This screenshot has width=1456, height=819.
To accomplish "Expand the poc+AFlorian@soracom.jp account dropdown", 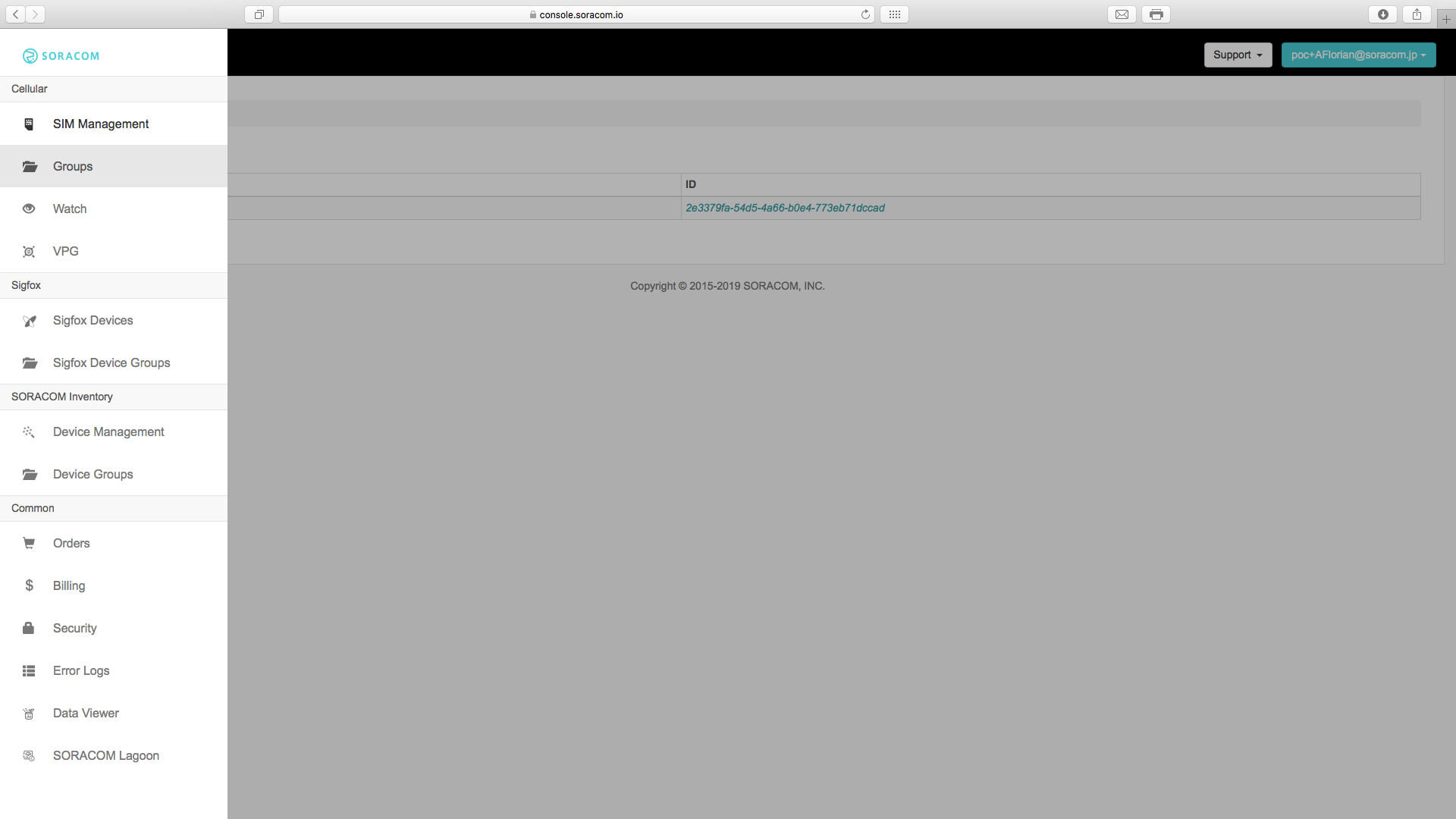I will click(x=1358, y=55).
